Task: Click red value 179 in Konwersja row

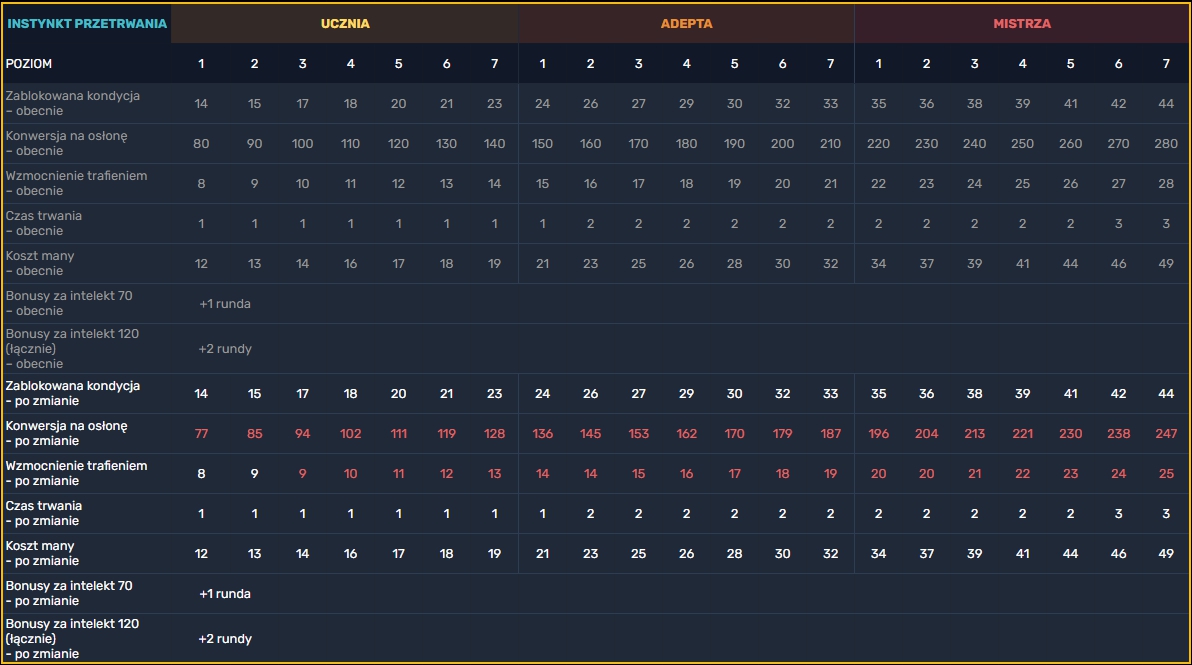Action: click(x=782, y=434)
